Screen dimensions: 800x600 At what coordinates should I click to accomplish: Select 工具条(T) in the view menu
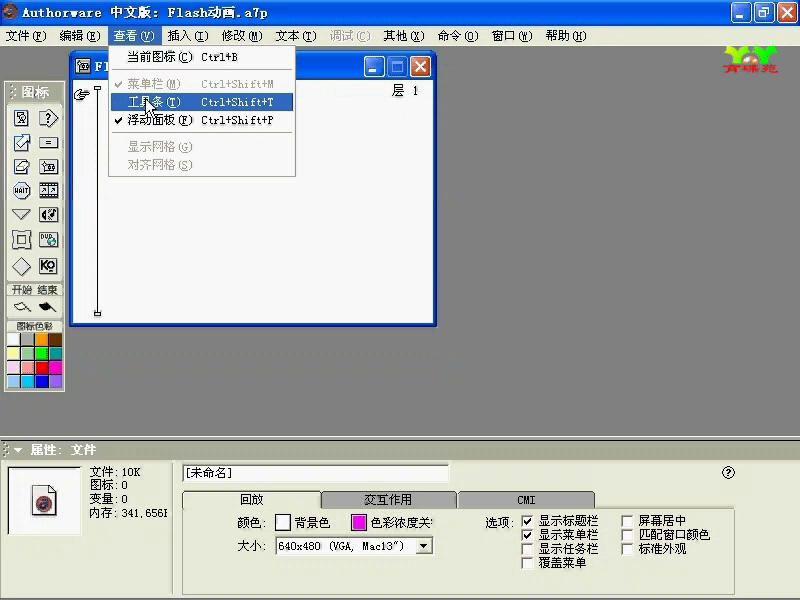click(202, 102)
